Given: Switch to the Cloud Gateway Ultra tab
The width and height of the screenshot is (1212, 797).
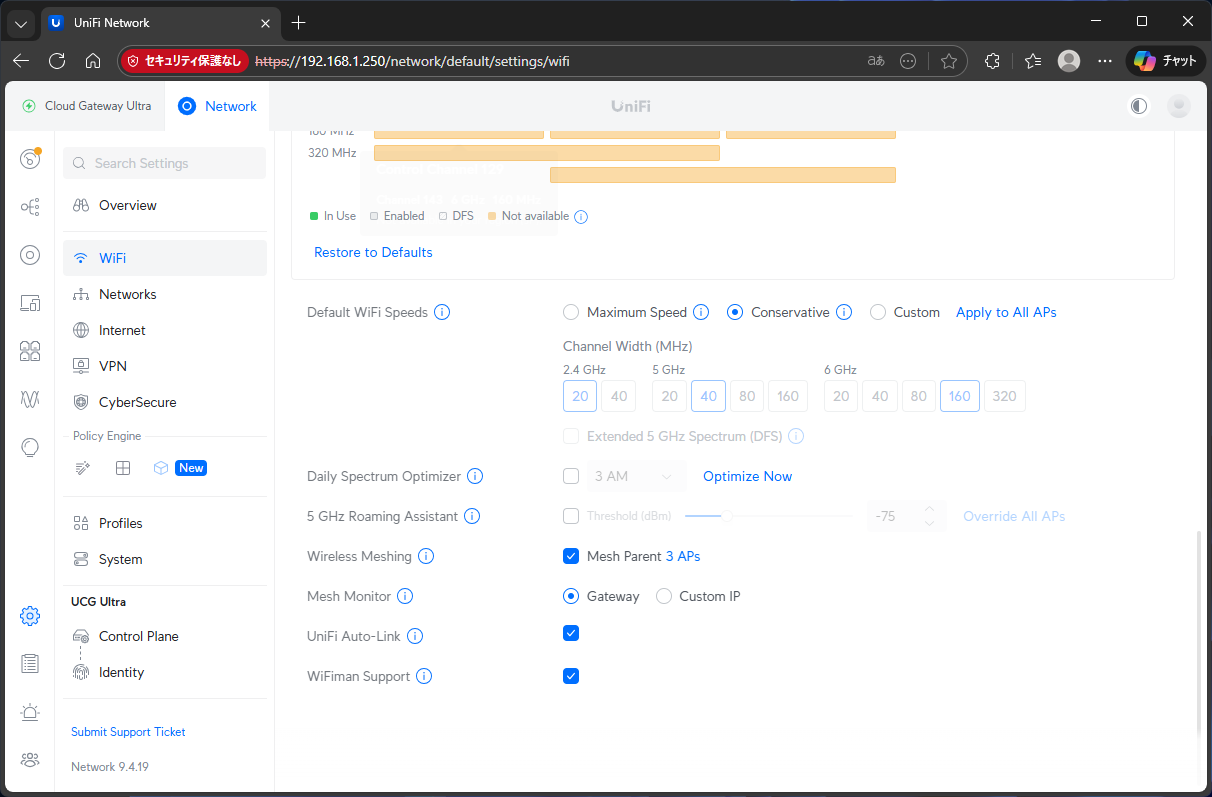Looking at the screenshot, I should 87,106.
